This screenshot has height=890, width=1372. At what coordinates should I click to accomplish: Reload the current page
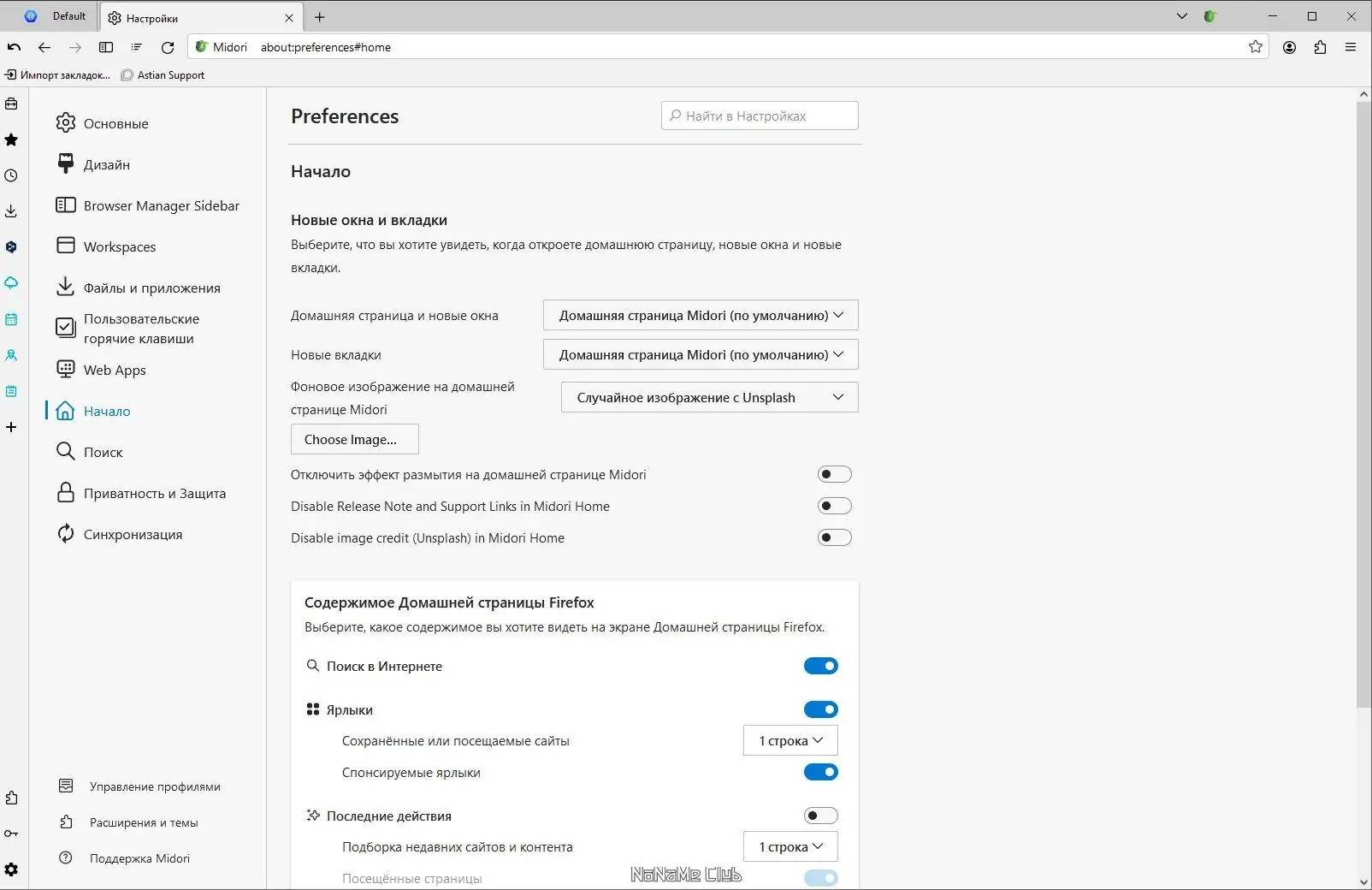pos(168,47)
